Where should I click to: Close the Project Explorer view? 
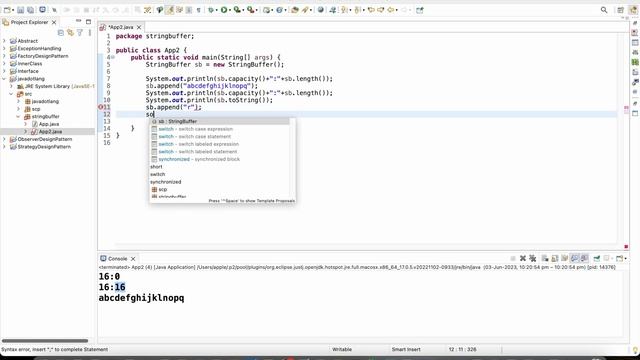click(x=54, y=22)
